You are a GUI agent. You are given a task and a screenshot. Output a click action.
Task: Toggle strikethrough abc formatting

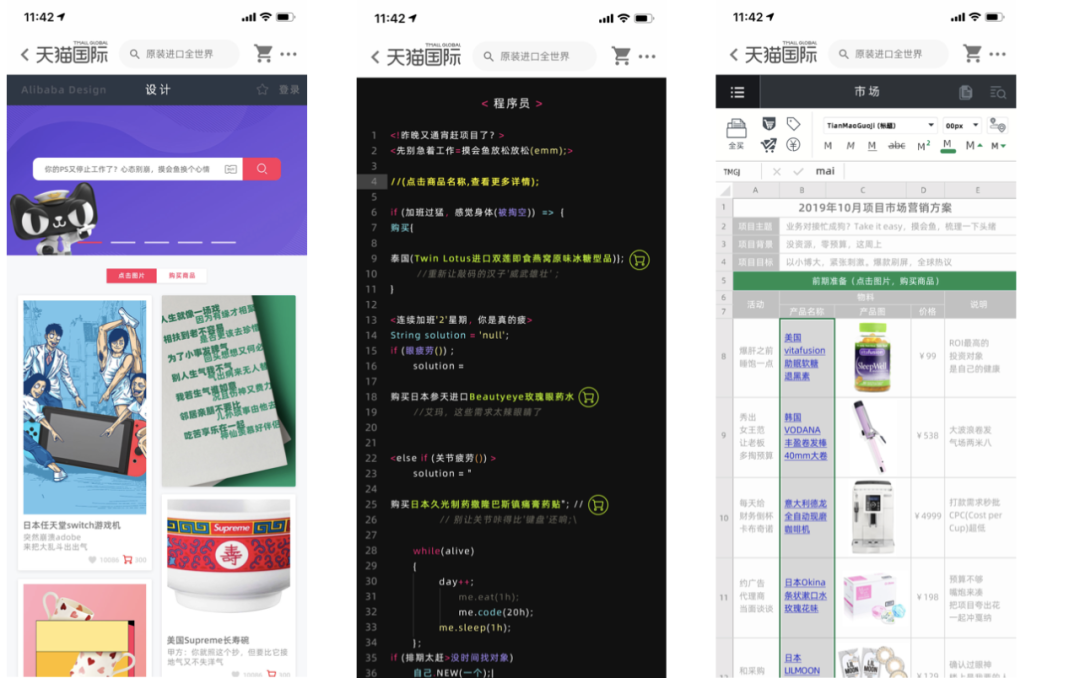coord(897,146)
